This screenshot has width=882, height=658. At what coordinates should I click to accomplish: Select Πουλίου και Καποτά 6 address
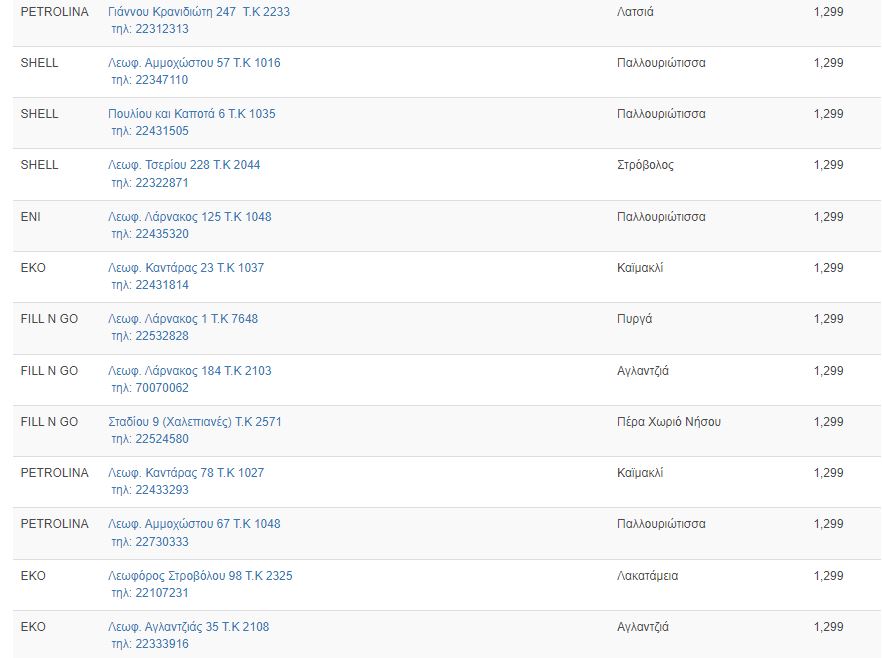point(192,114)
